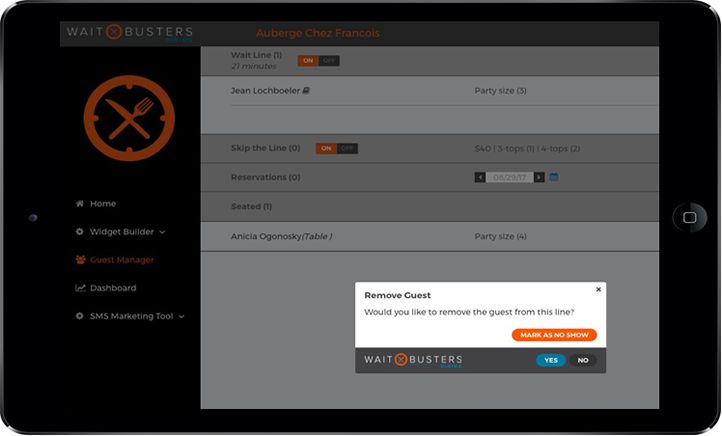
Task: Go to previous reservation date arrow
Action: tap(480, 177)
